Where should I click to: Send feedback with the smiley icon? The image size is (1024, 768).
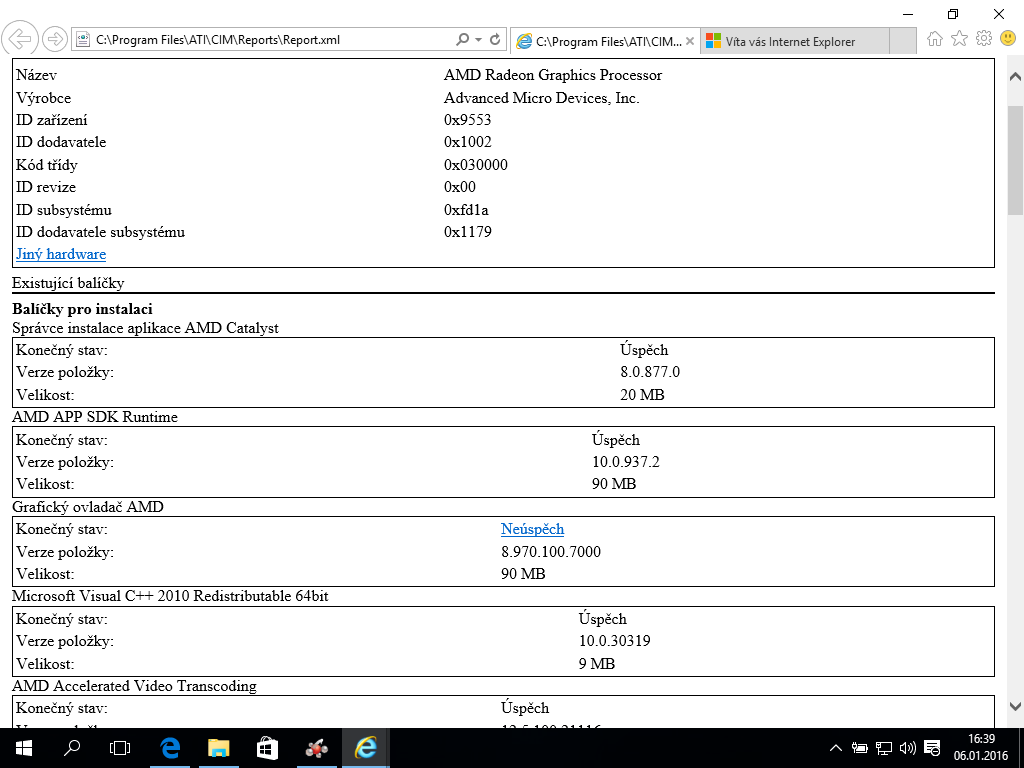1008,38
